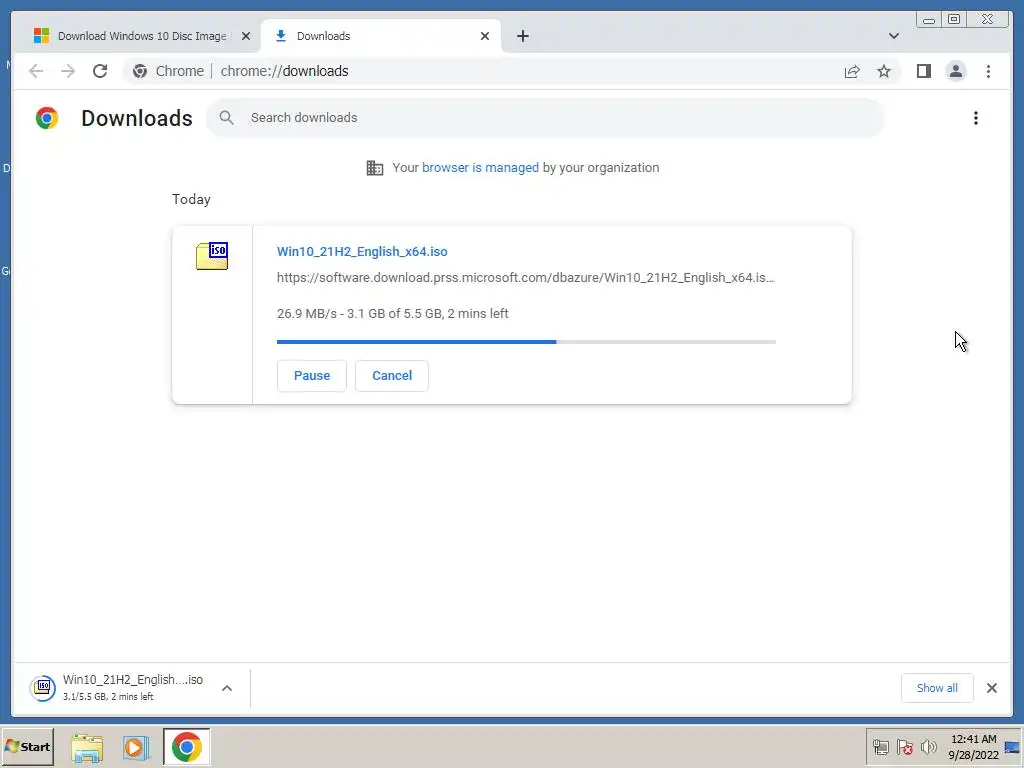Click the managed organization building icon
This screenshot has width=1024, height=768.
pos(375,168)
